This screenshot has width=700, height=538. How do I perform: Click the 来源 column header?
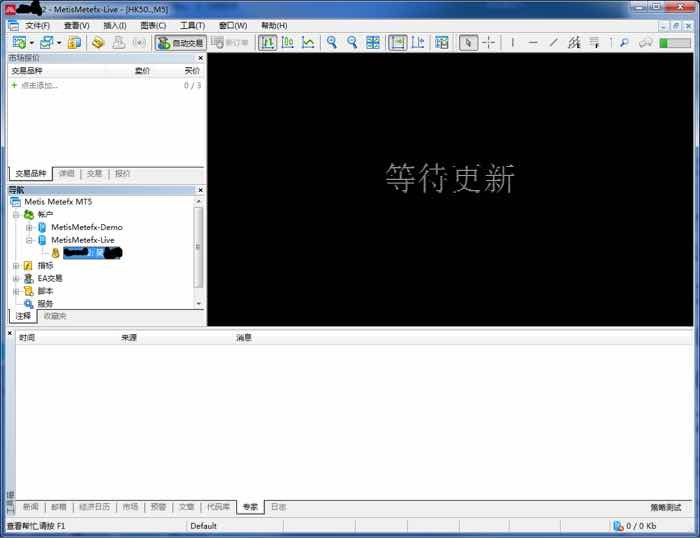click(129, 338)
